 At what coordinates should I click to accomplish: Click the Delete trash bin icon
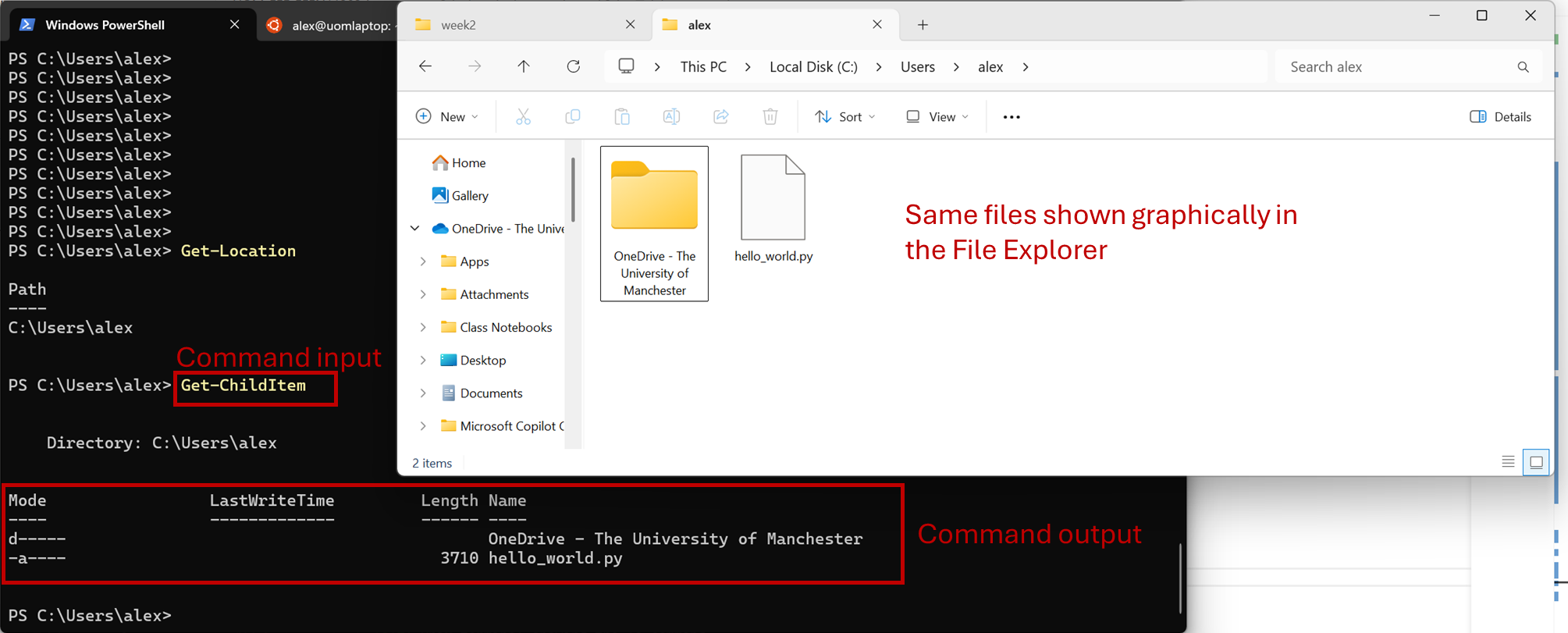(770, 117)
